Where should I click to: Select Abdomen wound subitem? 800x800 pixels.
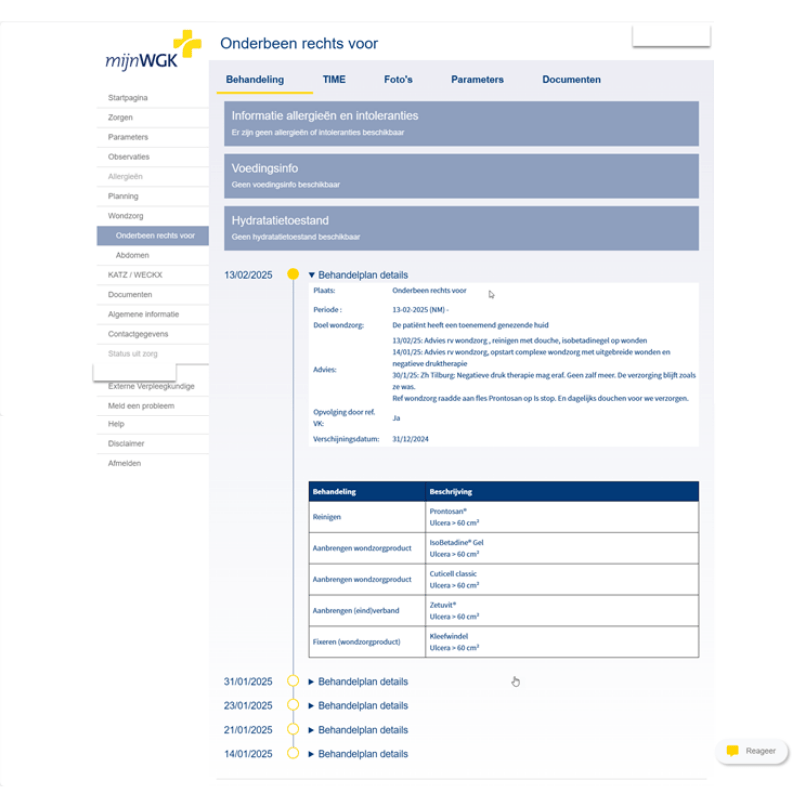[153, 255]
